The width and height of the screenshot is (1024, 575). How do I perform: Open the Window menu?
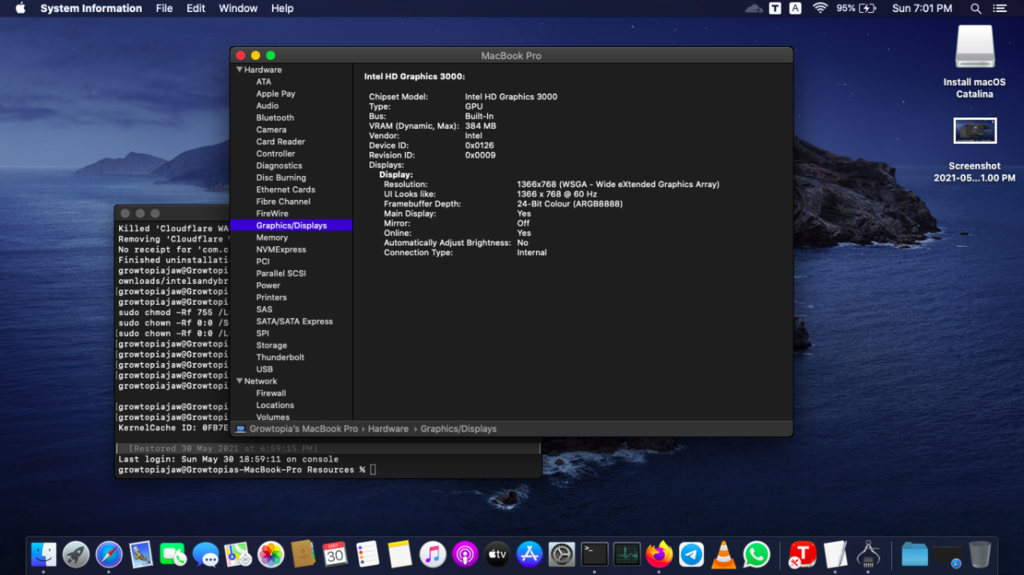(x=238, y=8)
